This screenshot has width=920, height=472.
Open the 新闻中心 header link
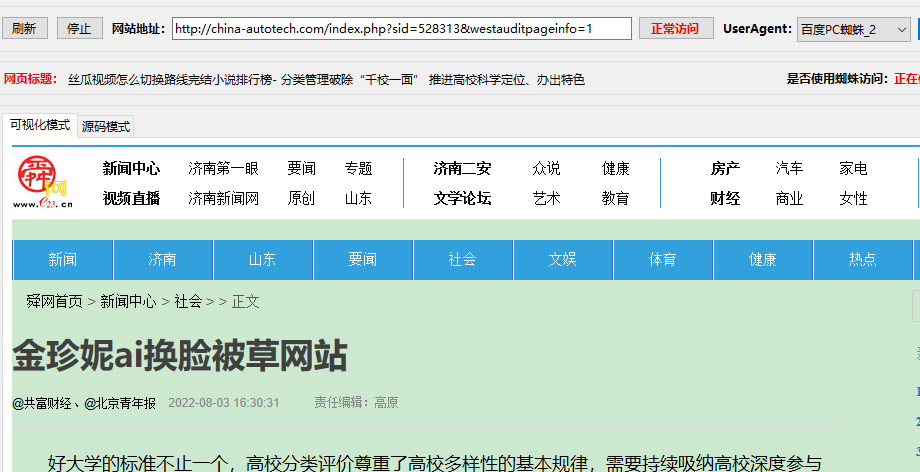[x=131, y=169]
